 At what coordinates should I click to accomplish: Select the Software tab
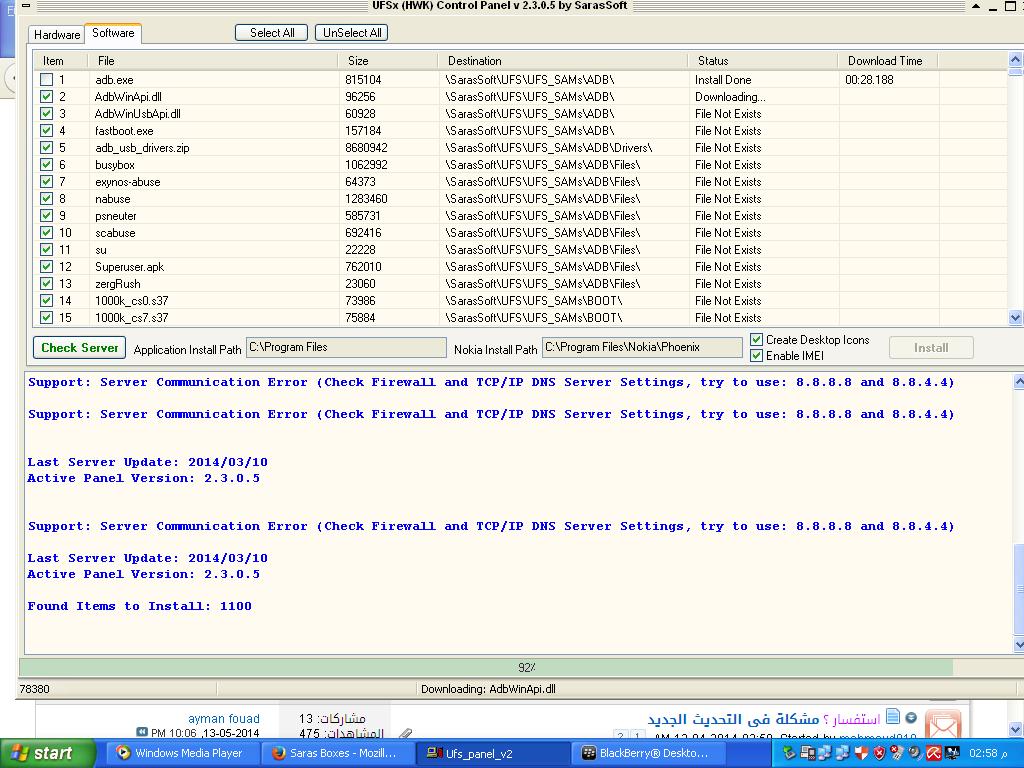(x=113, y=33)
